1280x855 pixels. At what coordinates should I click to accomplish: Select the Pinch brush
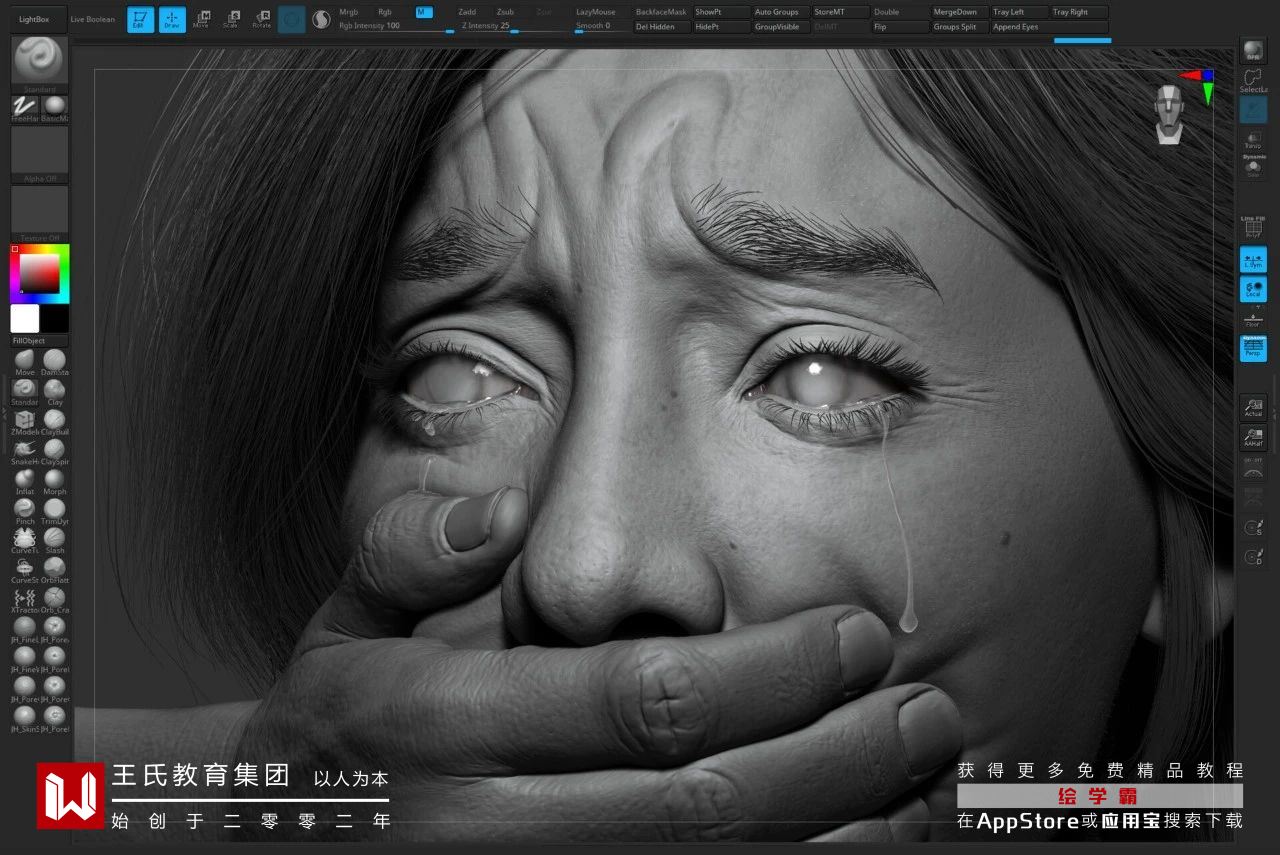click(x=24, y=509)
